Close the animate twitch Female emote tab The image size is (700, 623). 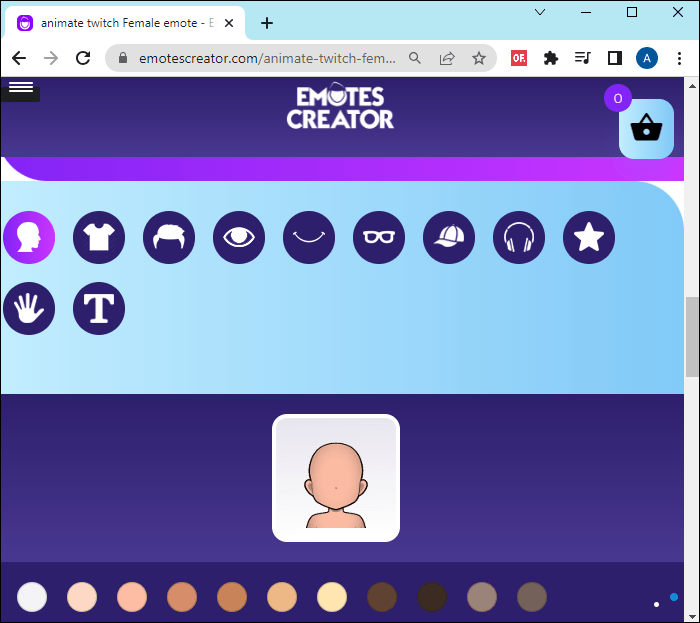pos(229,23)
